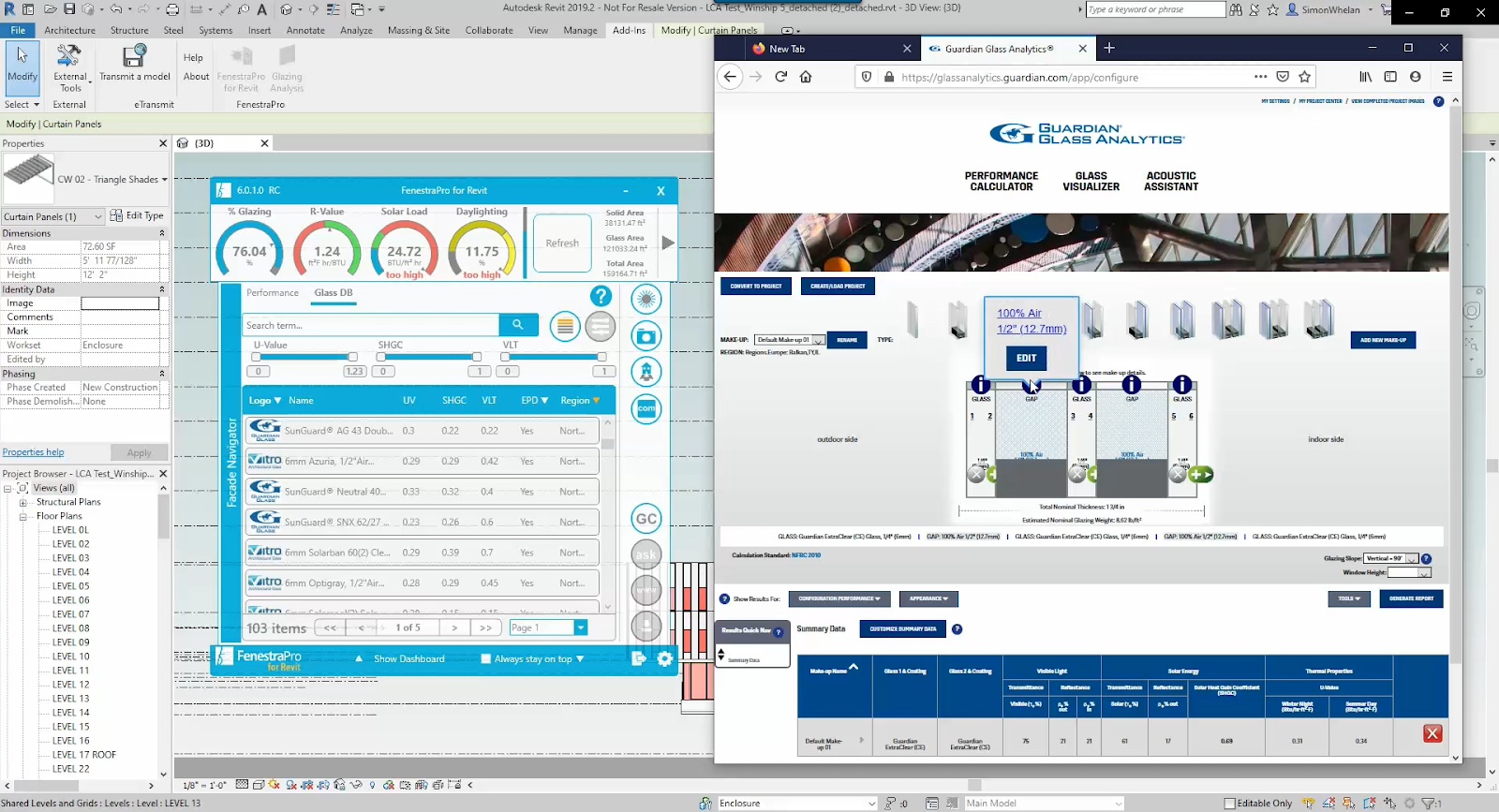Switch glass list to yellow list view
The width and height of the screenshot is (1499, 812).
(x=565, y=326)
